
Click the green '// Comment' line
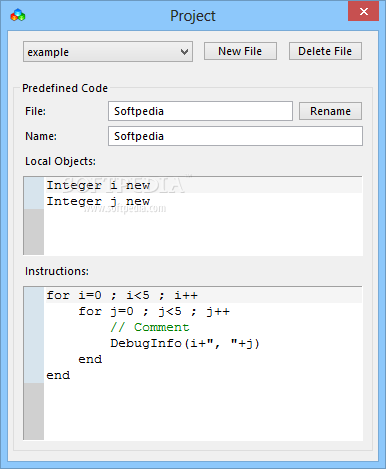pyautogui.click(x=150, y=327)
